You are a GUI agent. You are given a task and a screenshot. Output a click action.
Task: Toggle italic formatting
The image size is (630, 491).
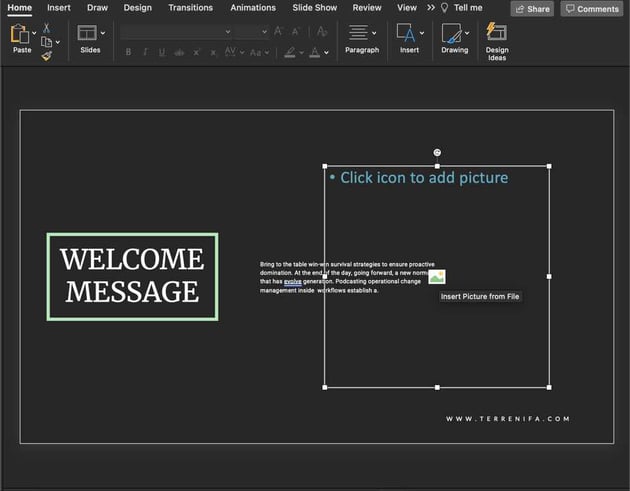coord(144,52)
